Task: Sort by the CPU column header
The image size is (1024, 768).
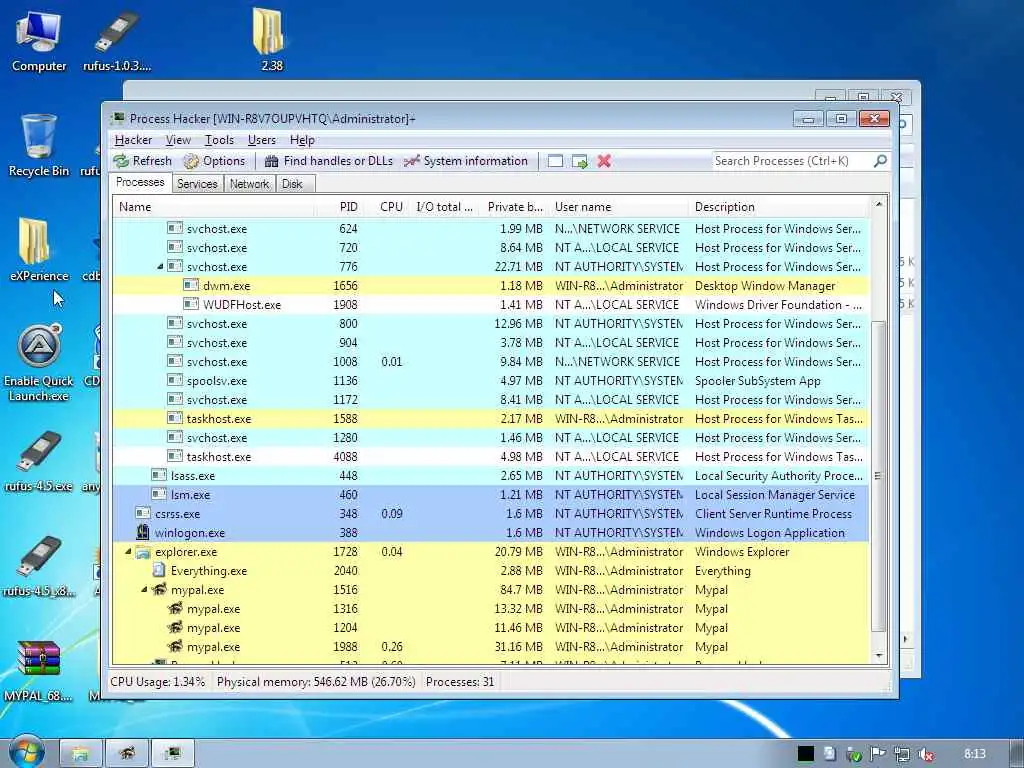Action: (x=387, y=207)
